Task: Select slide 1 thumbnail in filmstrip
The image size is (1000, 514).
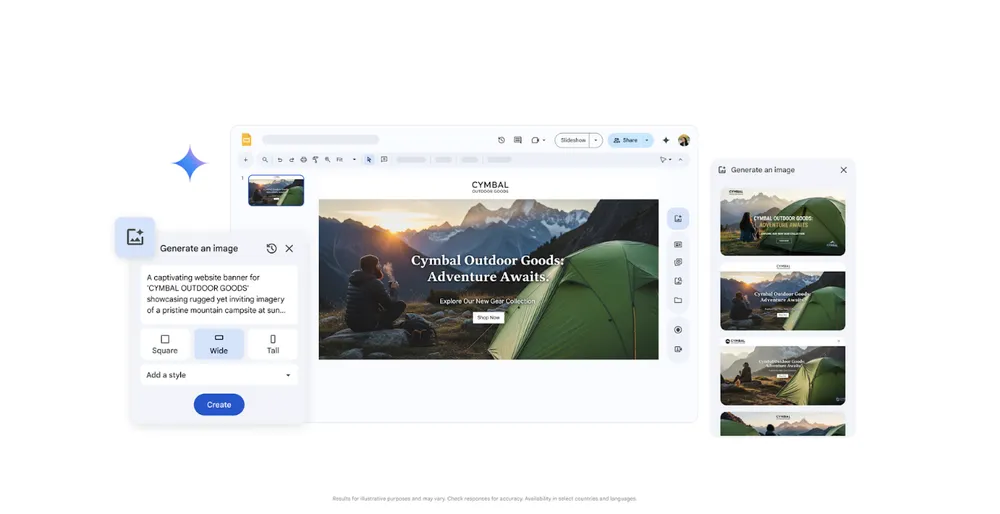Action: (x=276, y=190)
